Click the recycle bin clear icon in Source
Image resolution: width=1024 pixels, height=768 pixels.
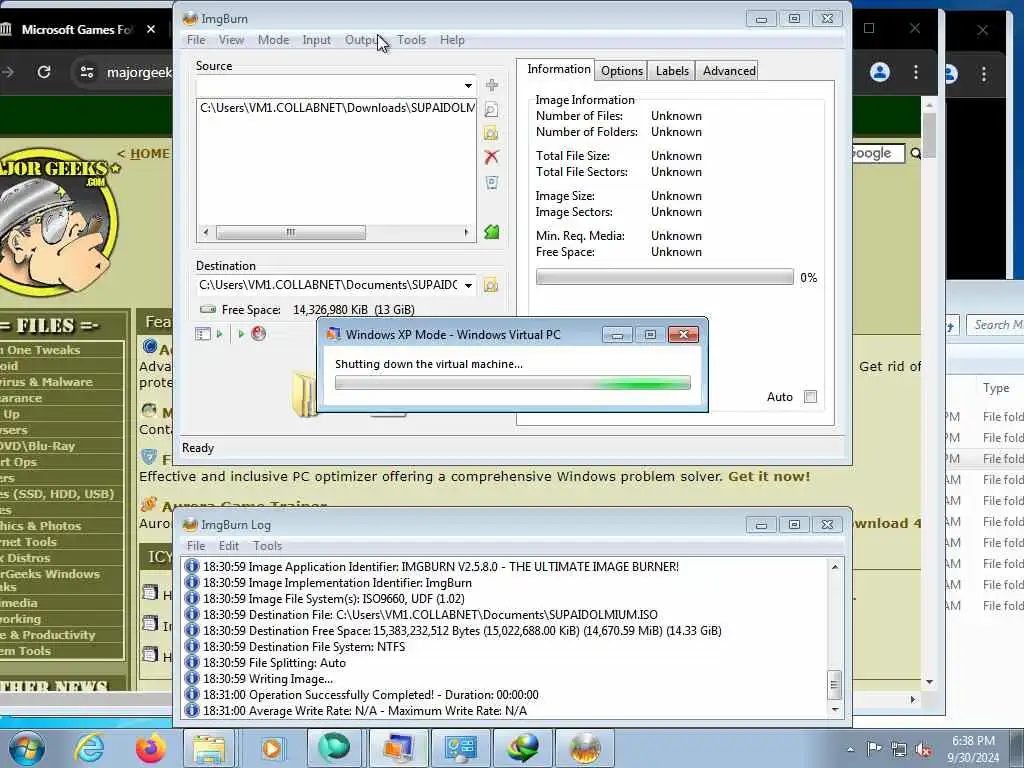click(492, 182)
